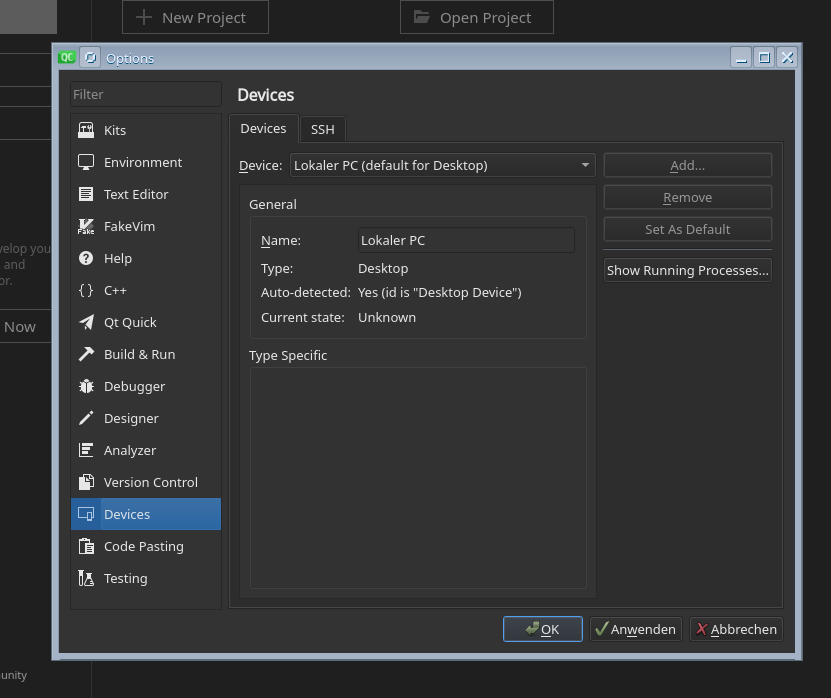
Task: Open the Text Editor category icon
Action: pos(86,194)
